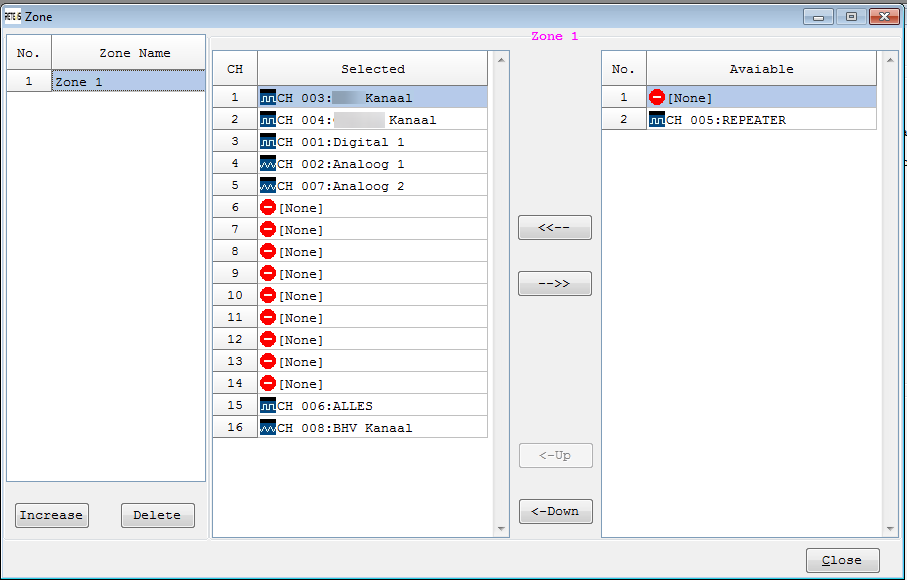Click analog icon beside CH 007:Analoog 2
The width and height of the screenshot is (907, 580).
[268, 186]
